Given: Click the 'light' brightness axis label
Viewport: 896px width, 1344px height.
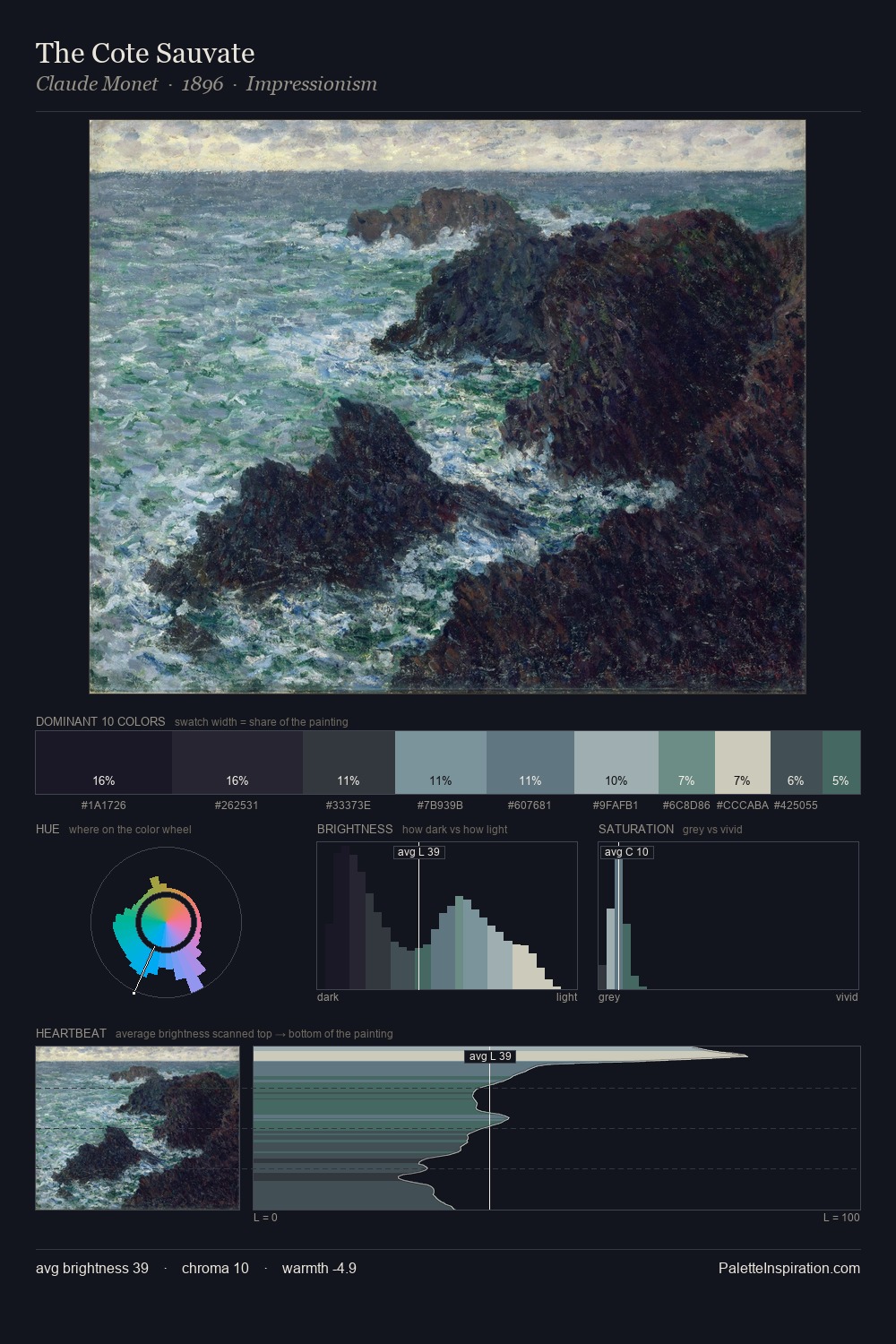Looking at the screenshot, I should point(567,997).
